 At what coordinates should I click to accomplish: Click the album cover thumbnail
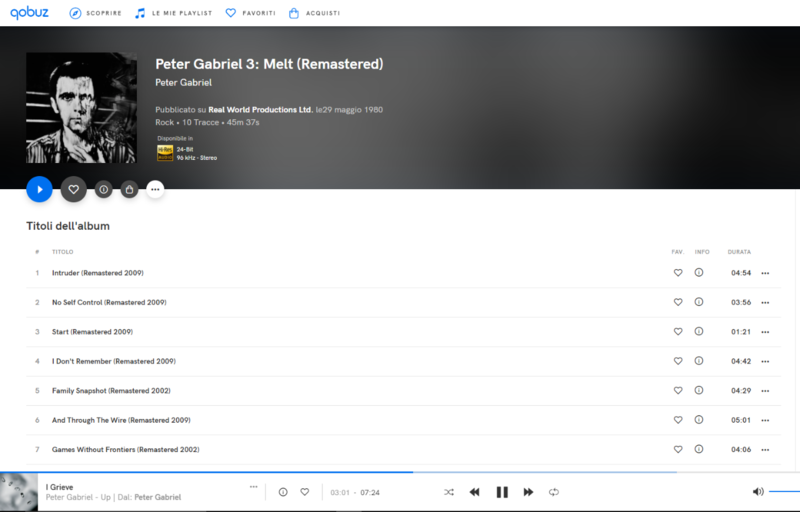(82, 108)
